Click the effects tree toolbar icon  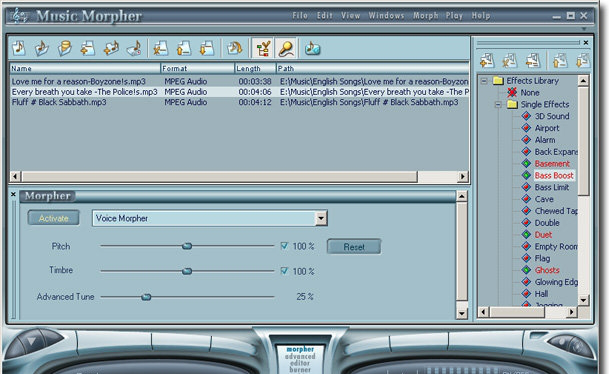pos(263,49)
